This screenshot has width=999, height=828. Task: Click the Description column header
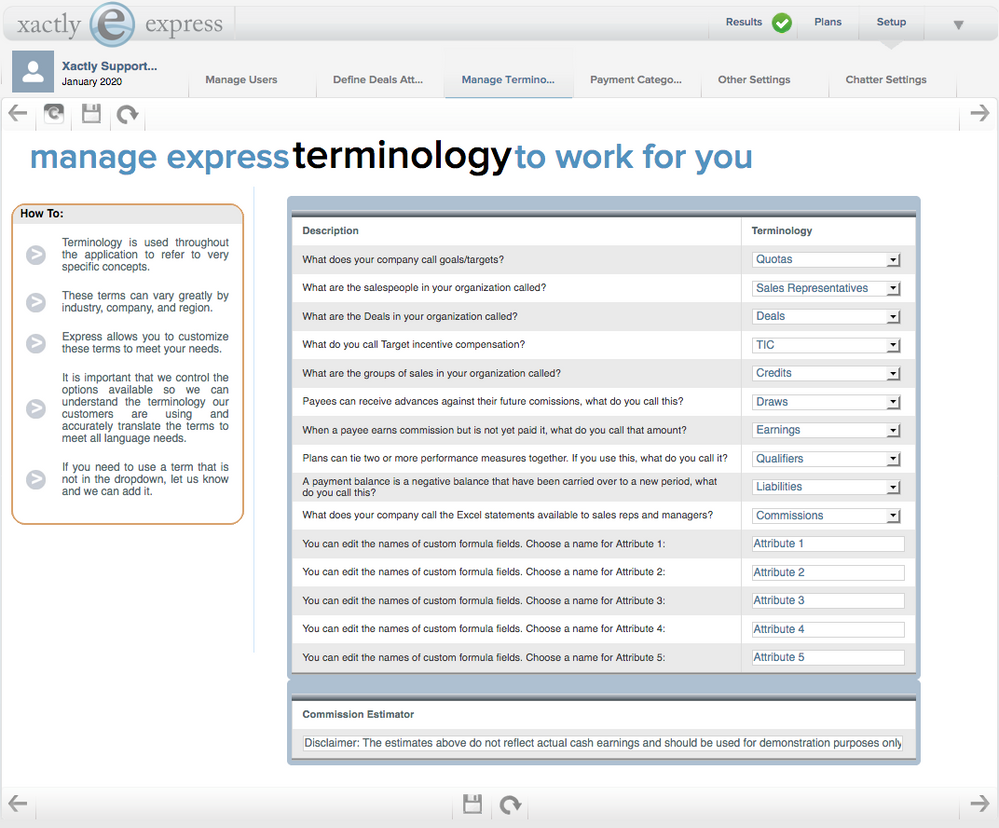(330, 231)
